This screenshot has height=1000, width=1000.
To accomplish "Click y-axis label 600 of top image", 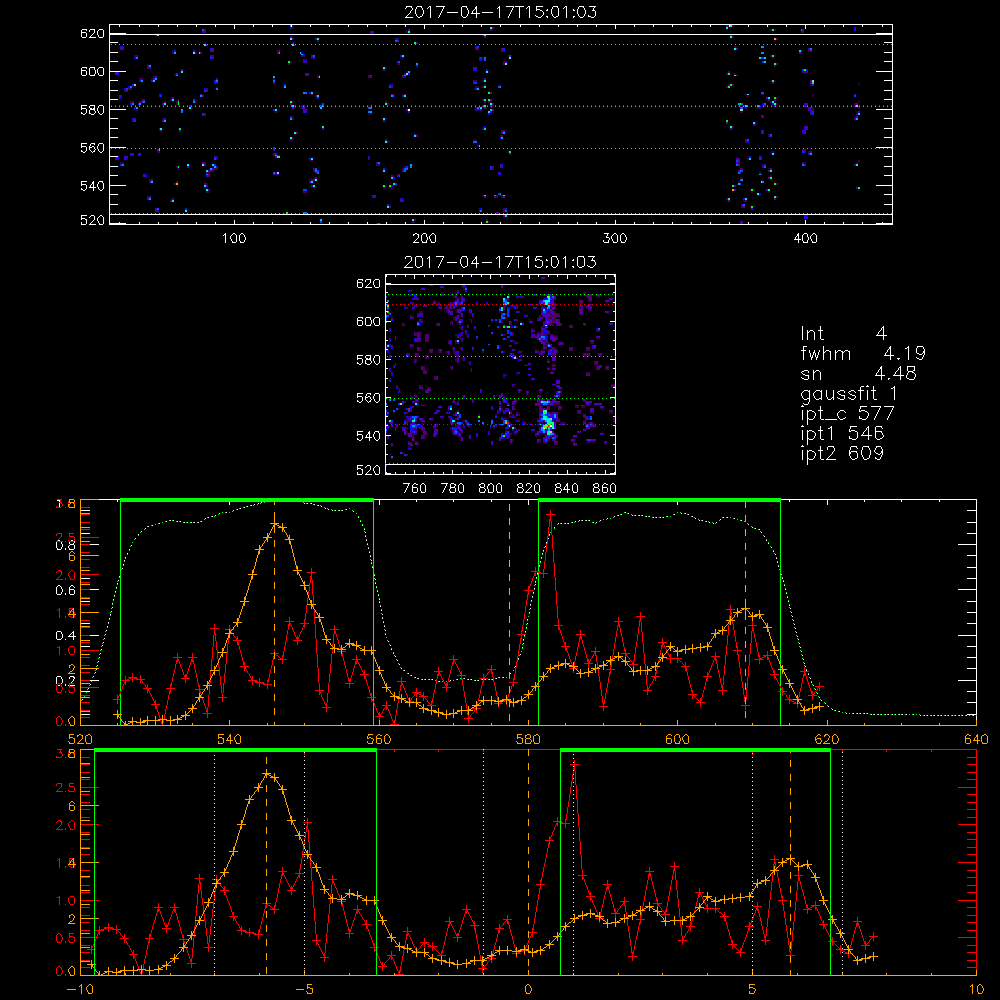I will tap(92, 71).
